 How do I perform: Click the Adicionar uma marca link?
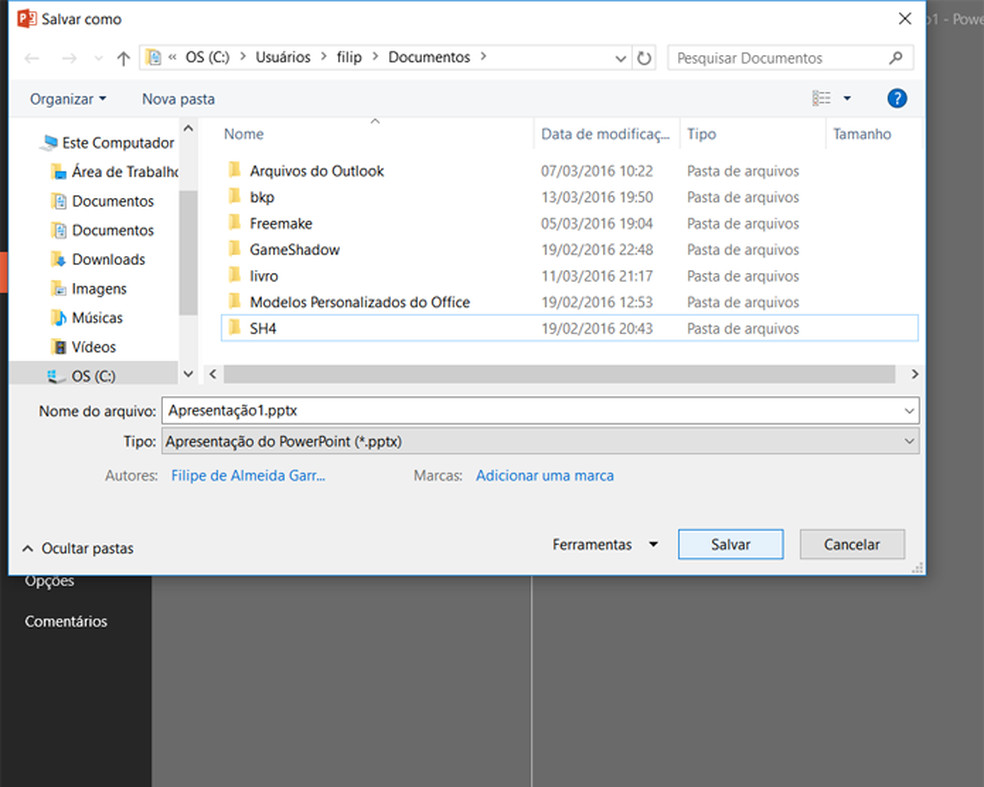click(x=544, y=476)
